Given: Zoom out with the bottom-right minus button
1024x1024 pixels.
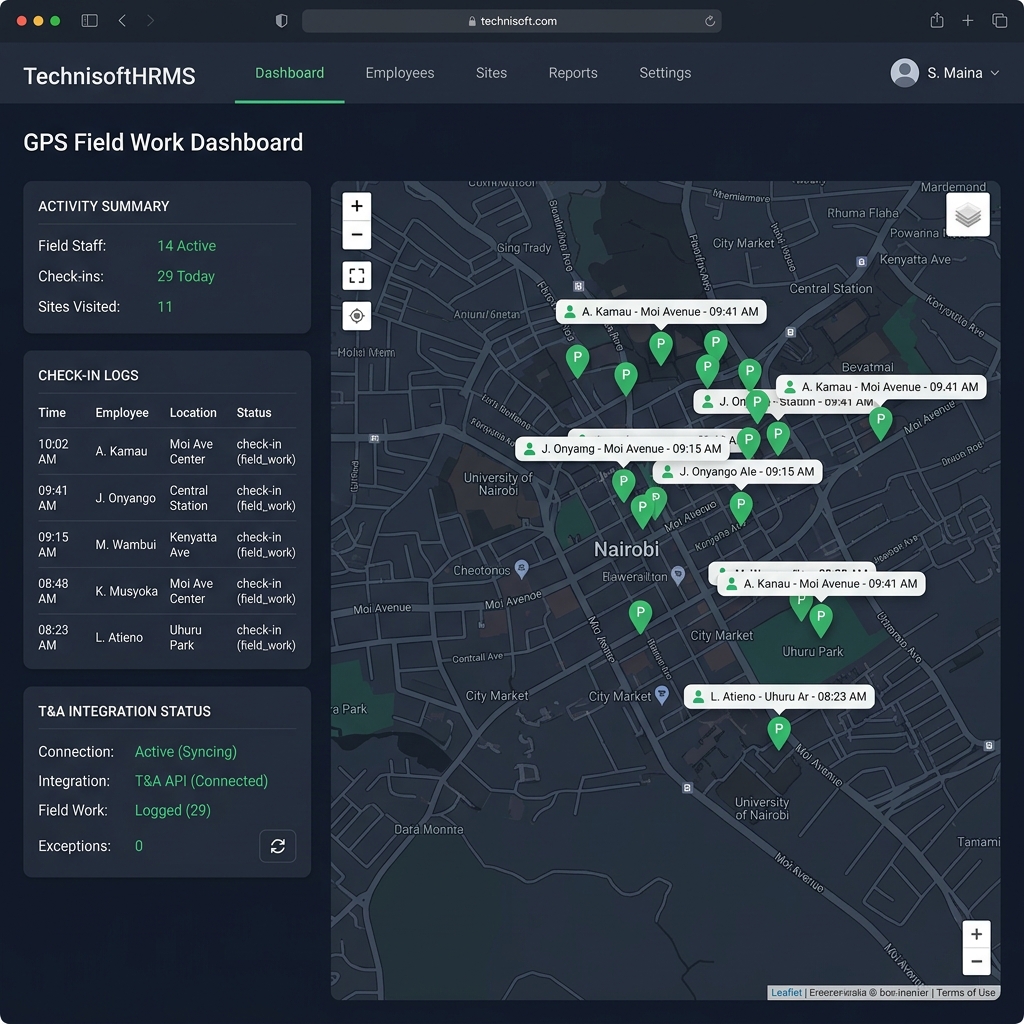Looking at the screenshot, I should (x=976, y=961).
